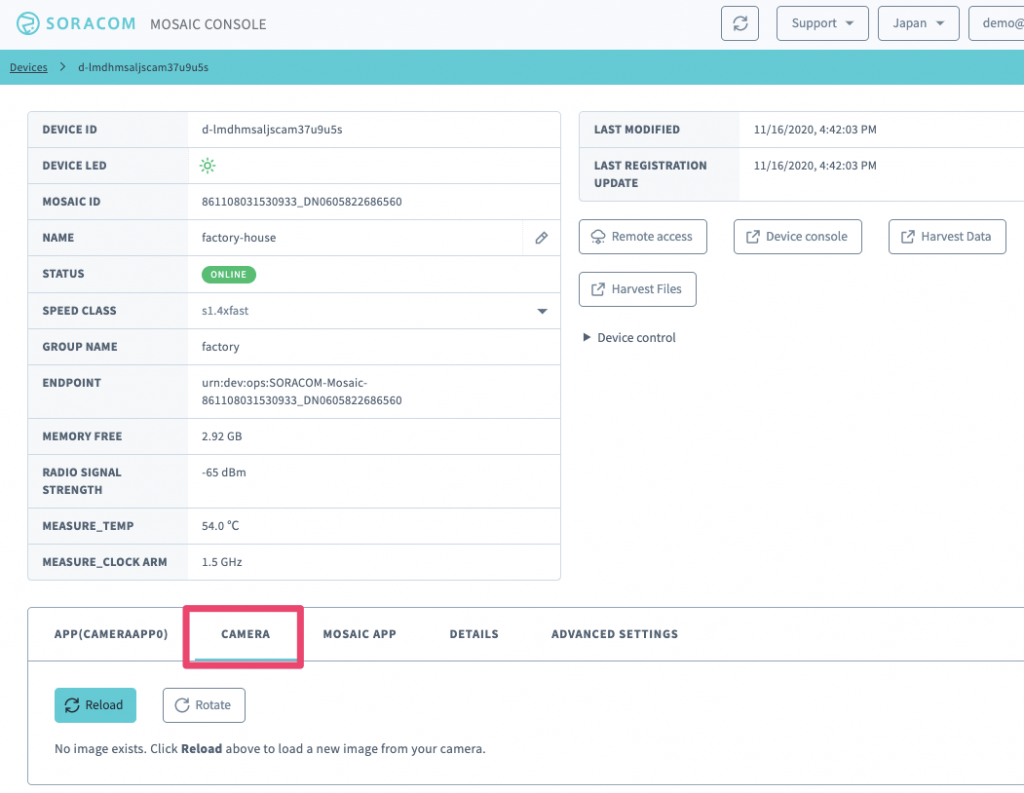Click the green device LED sun icon

pos(208,165)
